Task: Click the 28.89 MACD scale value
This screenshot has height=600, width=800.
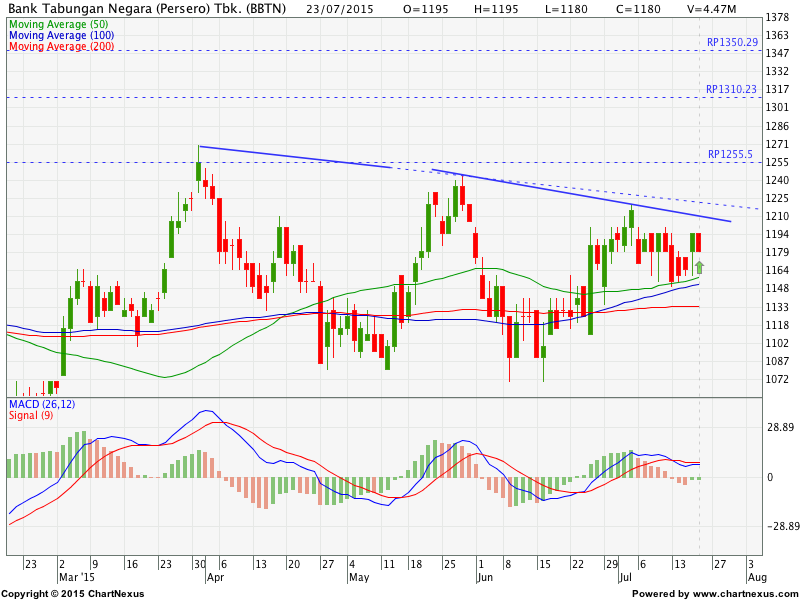Action: [x=778, y=427]
